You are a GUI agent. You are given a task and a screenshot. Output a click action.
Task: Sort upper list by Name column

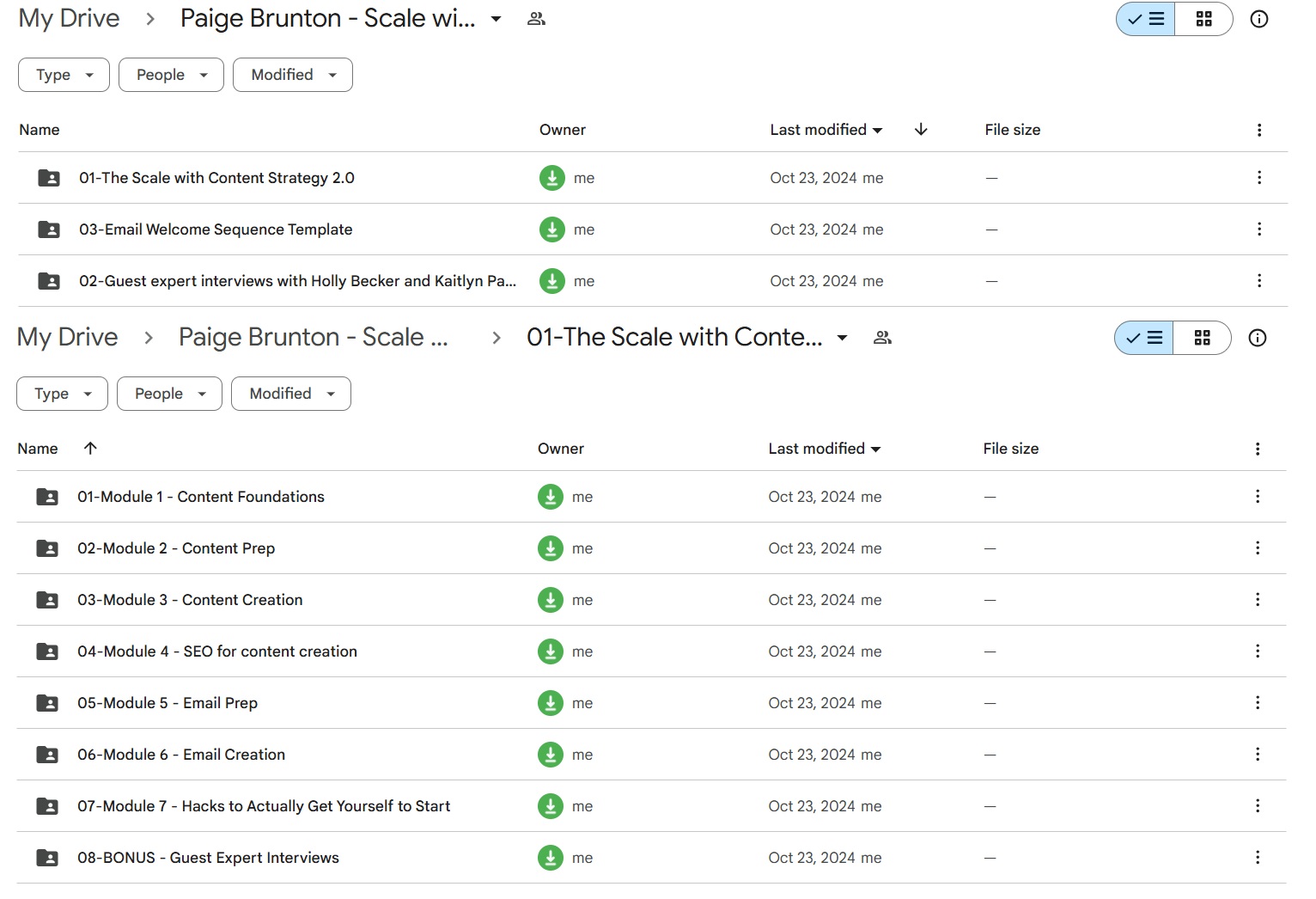40,130
